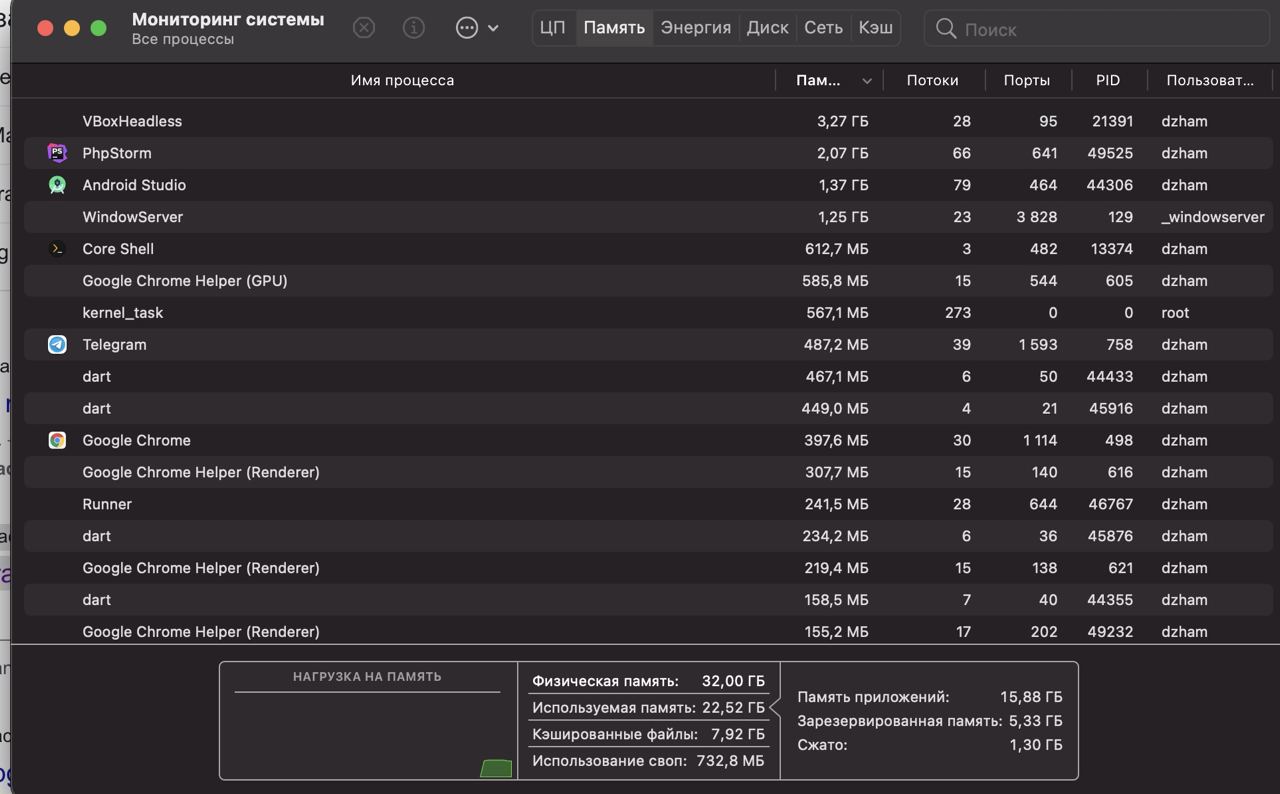This screenshot has width=1280, height=794.
Task: Select the VBoxHeadless process row
Action: (648, 121)
